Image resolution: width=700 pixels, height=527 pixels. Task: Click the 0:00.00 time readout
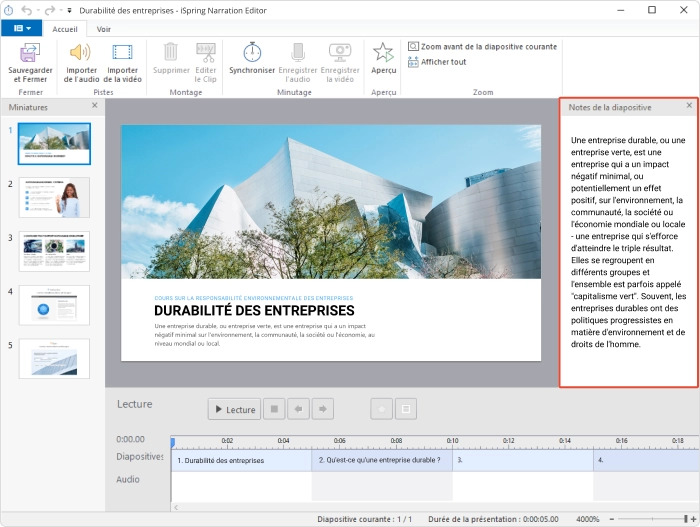[130, 439]
